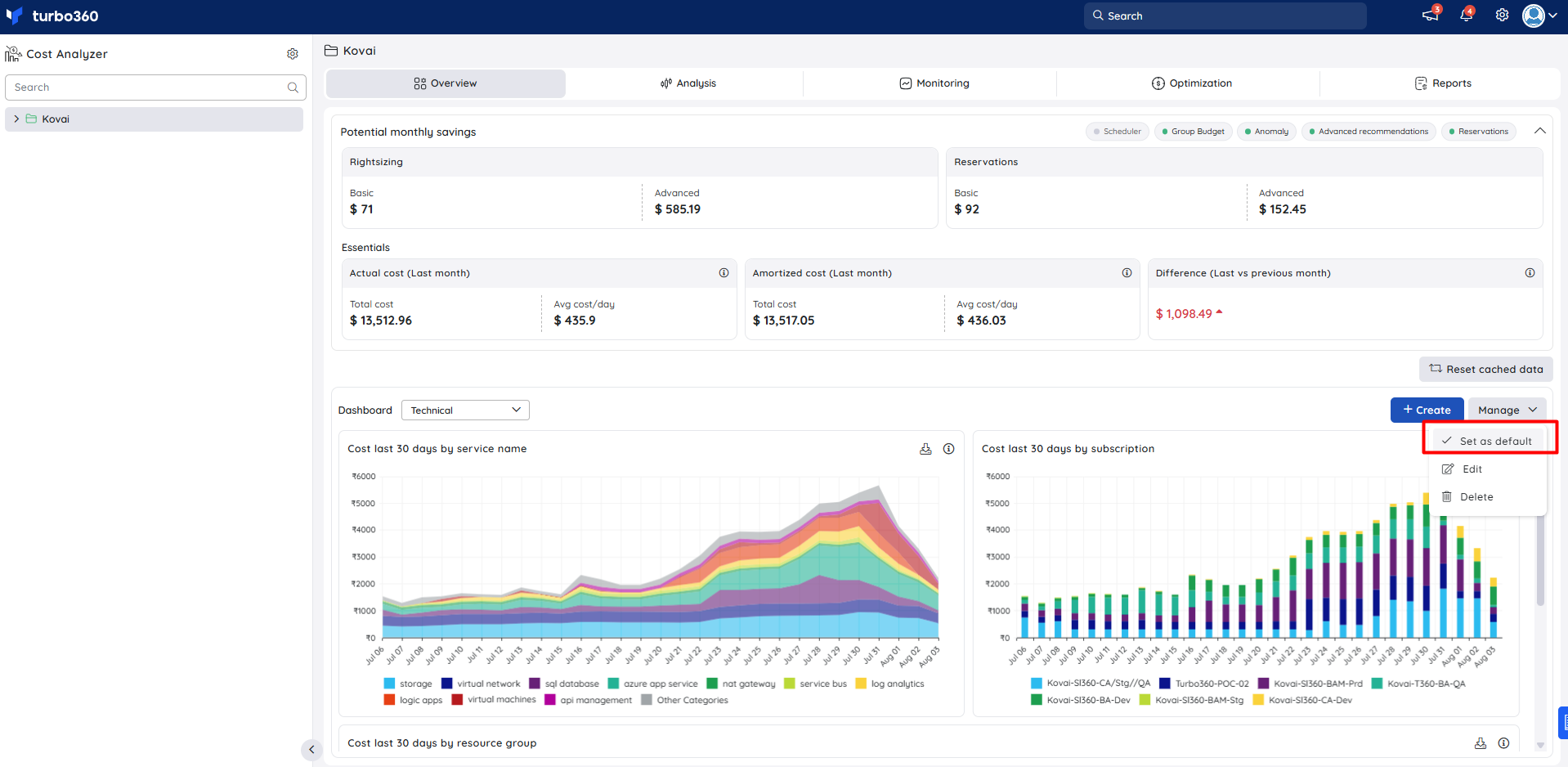Toggle Kovai-SI360-CA/Stg//QA subscription legend

1091,684
